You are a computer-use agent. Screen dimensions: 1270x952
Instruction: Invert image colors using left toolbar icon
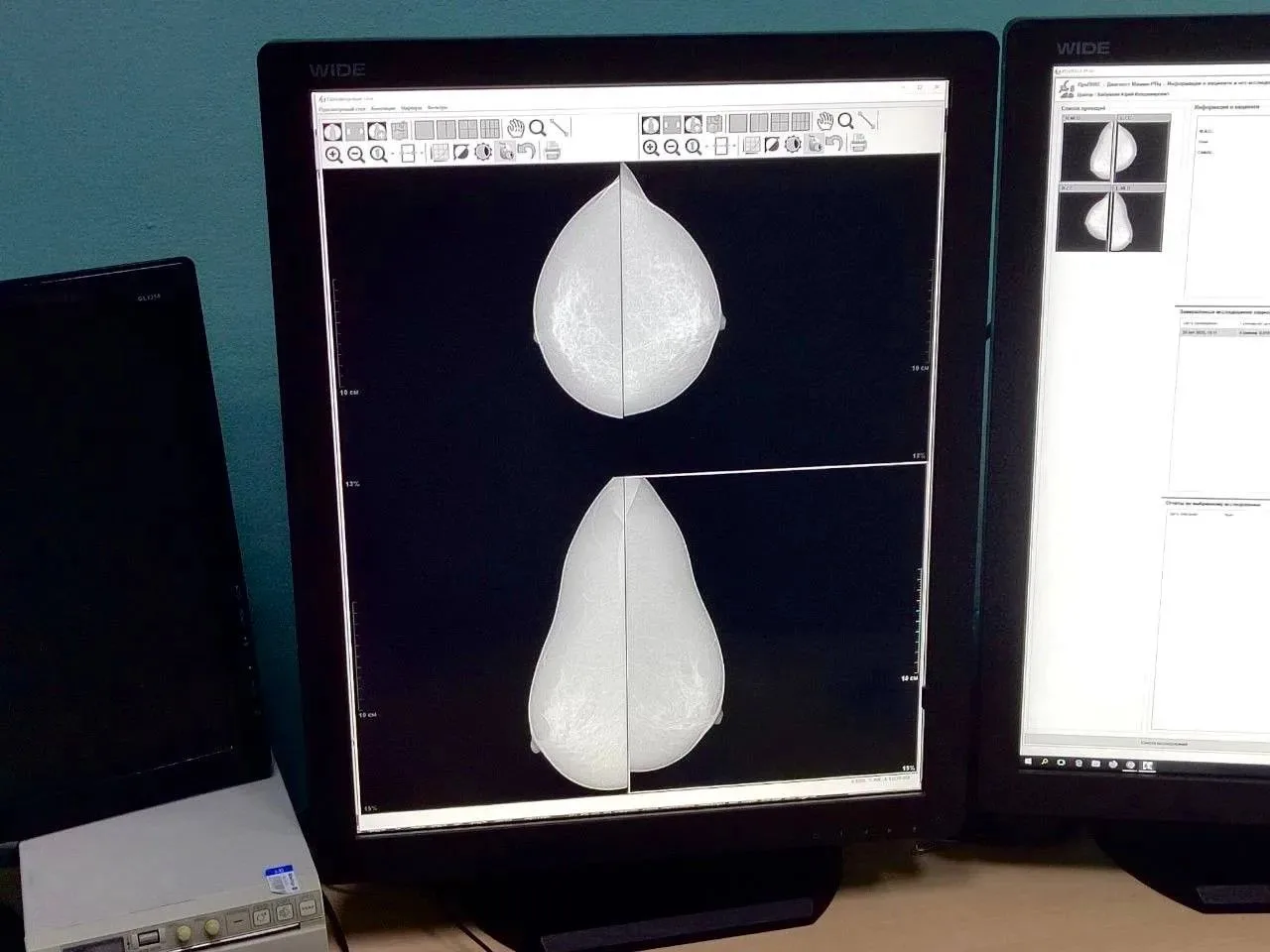point(461,153)
